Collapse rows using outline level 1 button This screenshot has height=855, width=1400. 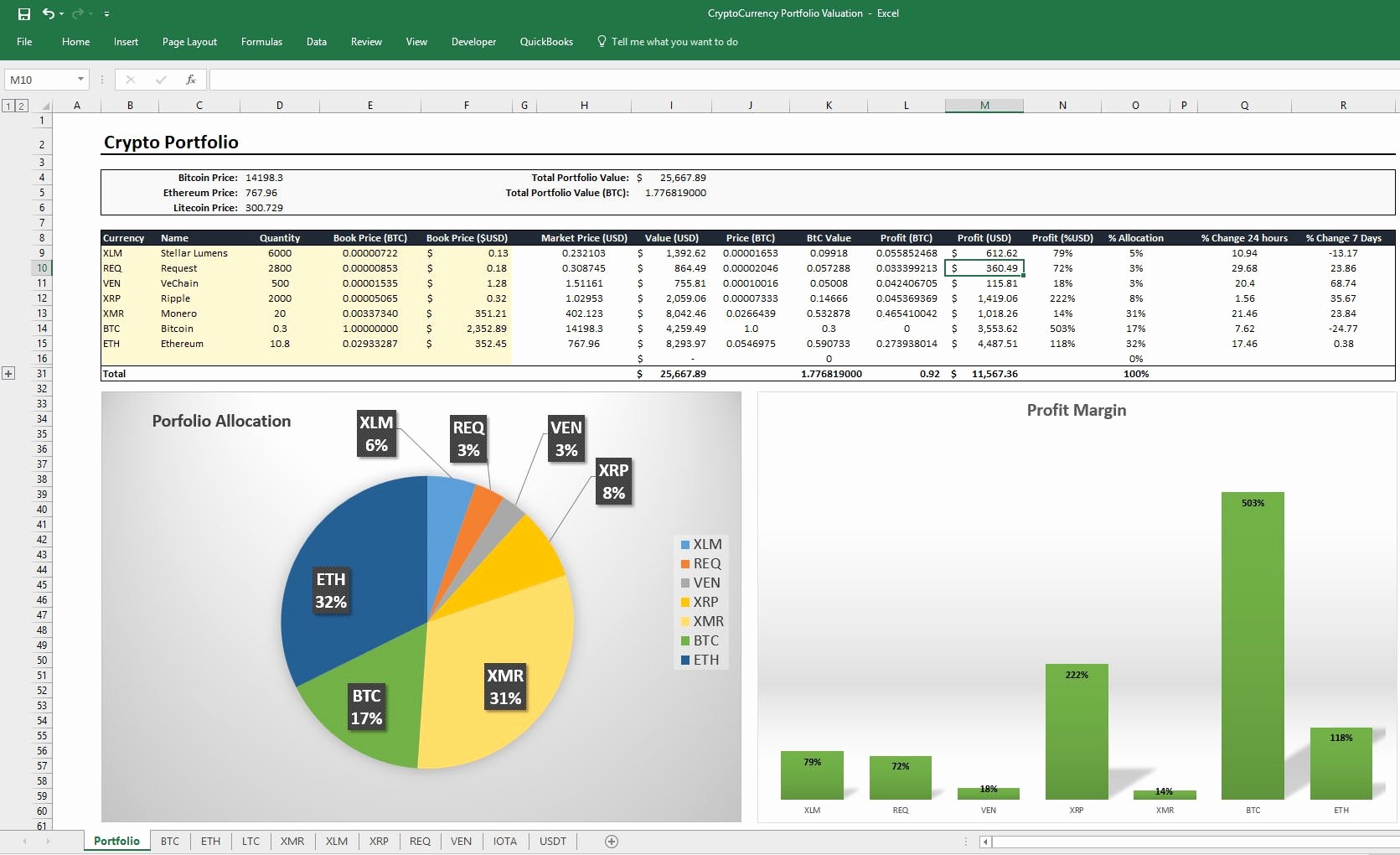click(8, 106)
